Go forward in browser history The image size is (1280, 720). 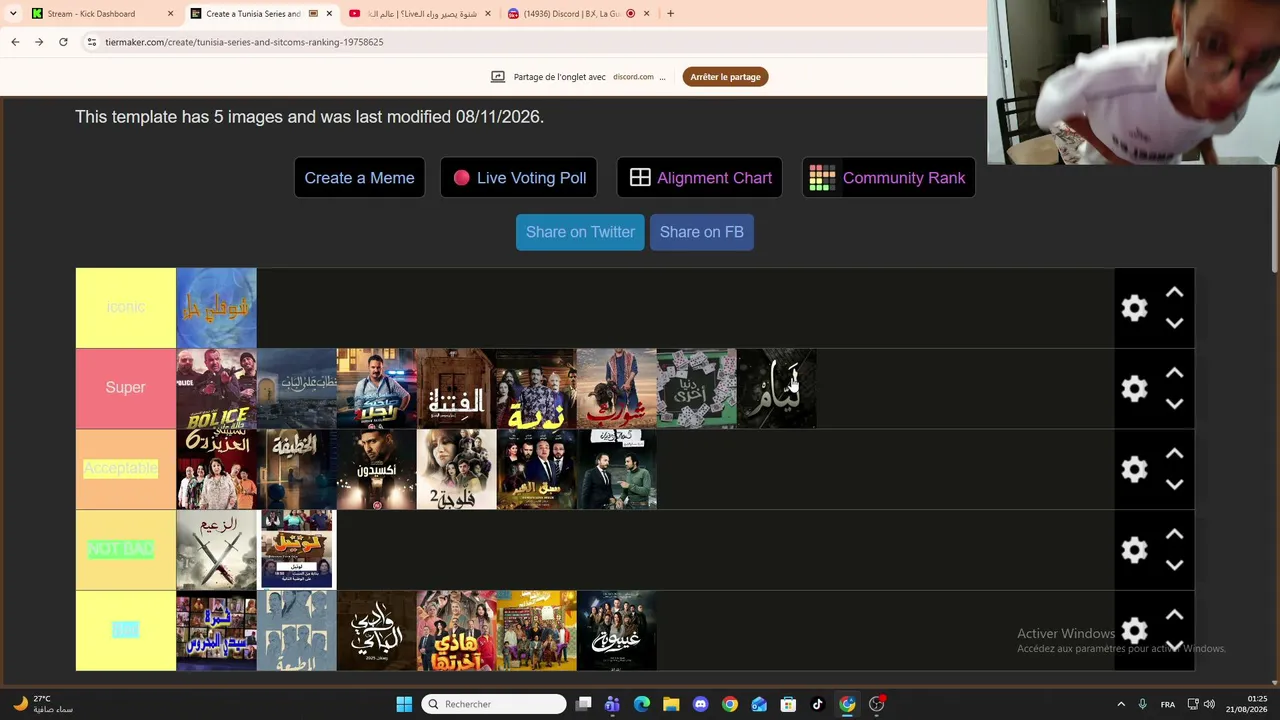[39, 42]
